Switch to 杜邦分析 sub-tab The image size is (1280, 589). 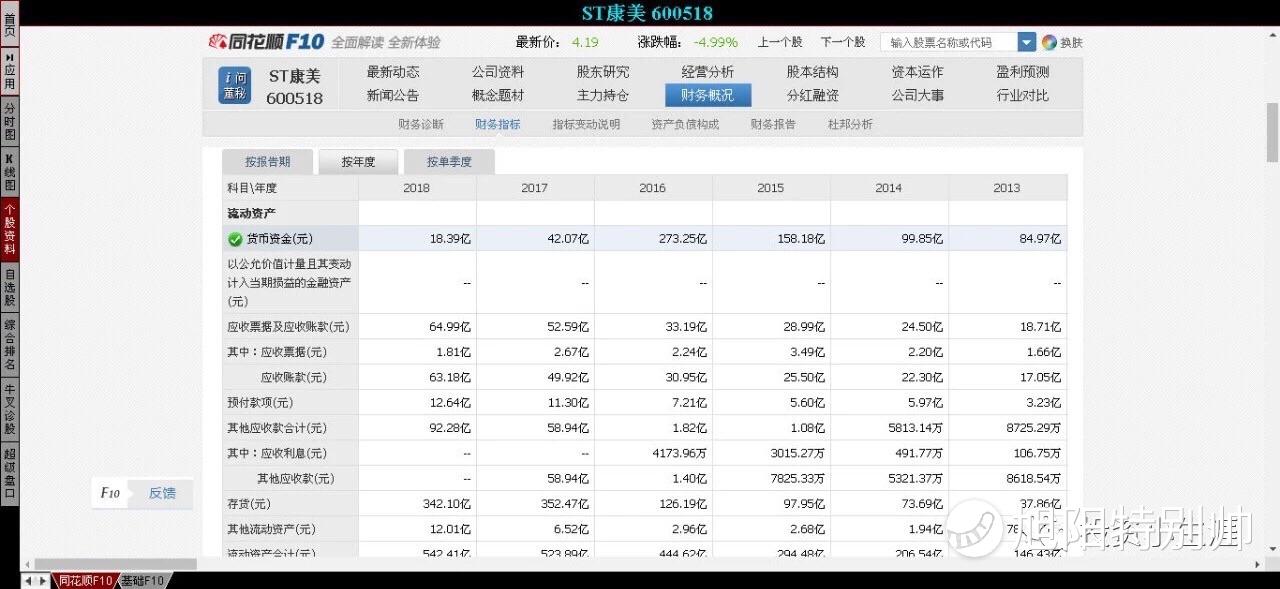click(851, 124)
